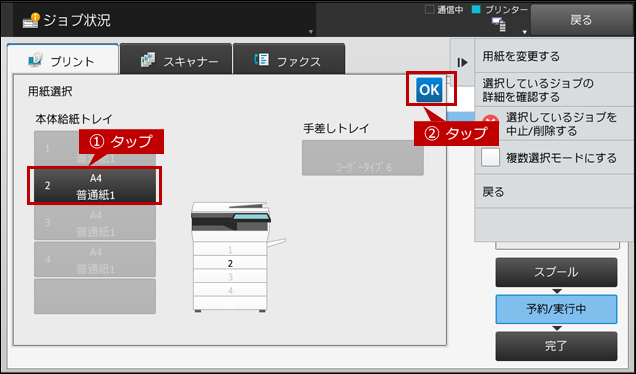Enable 複数選択モードにする checkbox
Screen dimensions: 636x374
[490, 157]
